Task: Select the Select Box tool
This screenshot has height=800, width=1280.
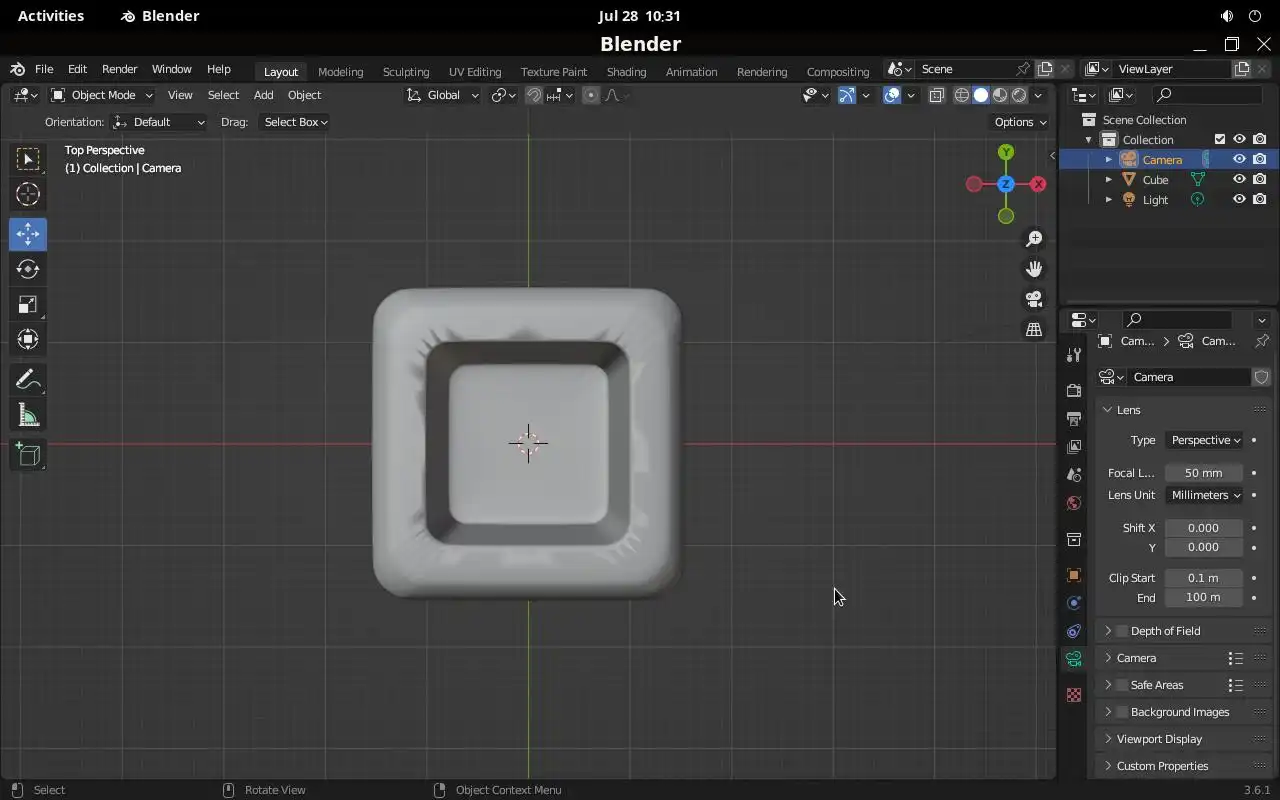Action: pos(28,159)
